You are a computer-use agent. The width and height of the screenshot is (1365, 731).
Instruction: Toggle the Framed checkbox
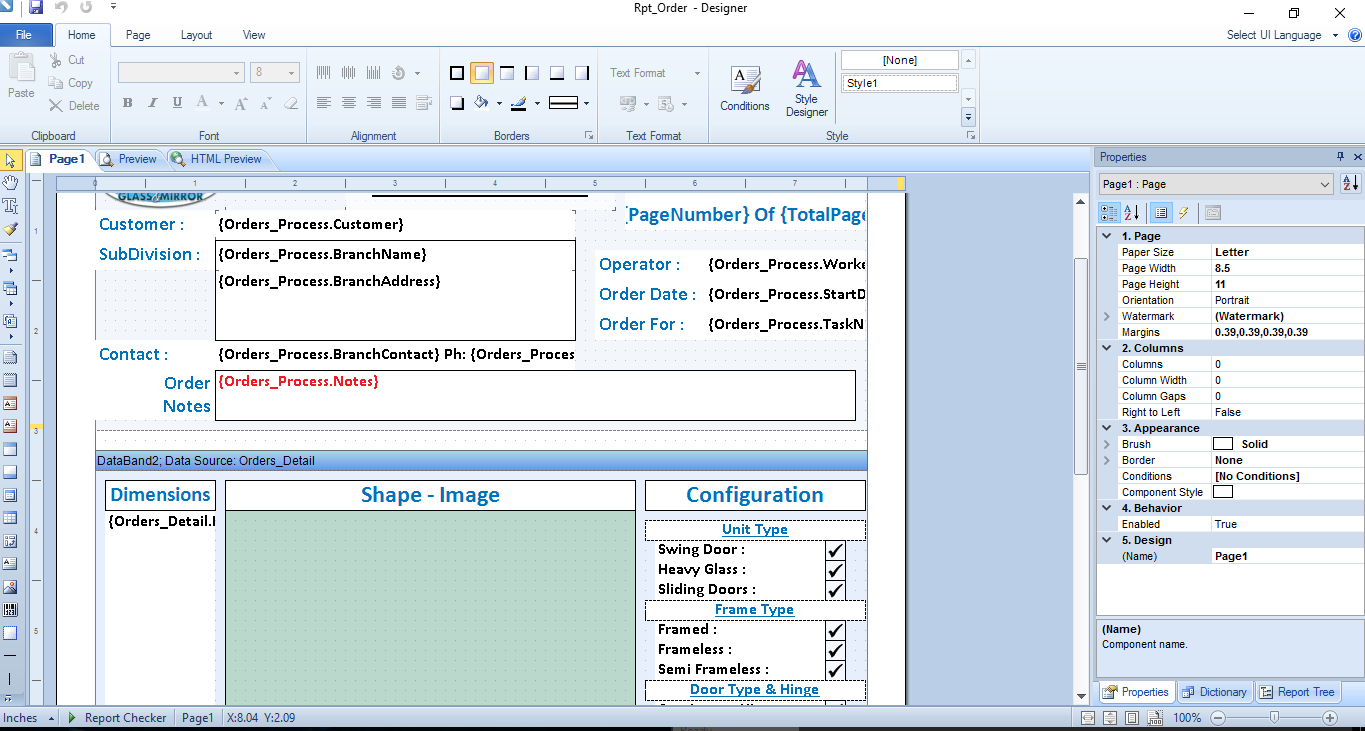pyautogui.click(x=835, y=630)
